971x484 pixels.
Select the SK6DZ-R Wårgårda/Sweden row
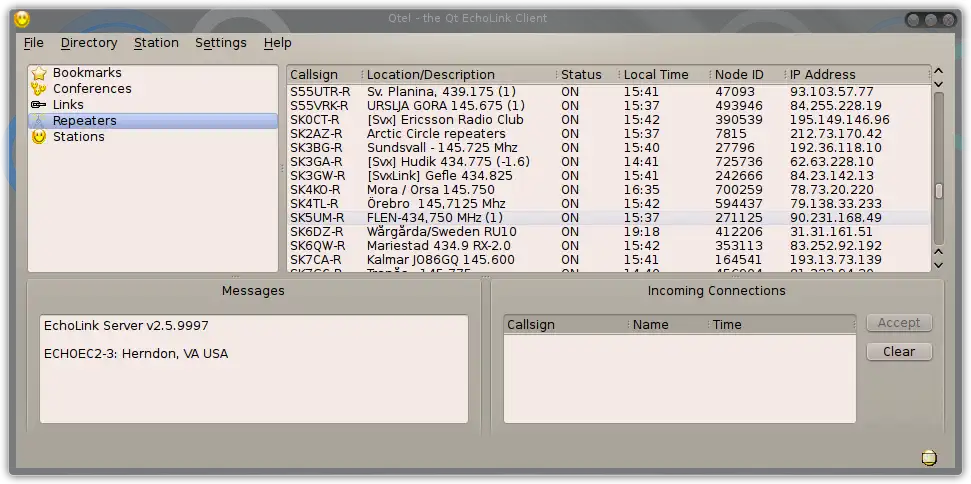[x=609, y=232]
